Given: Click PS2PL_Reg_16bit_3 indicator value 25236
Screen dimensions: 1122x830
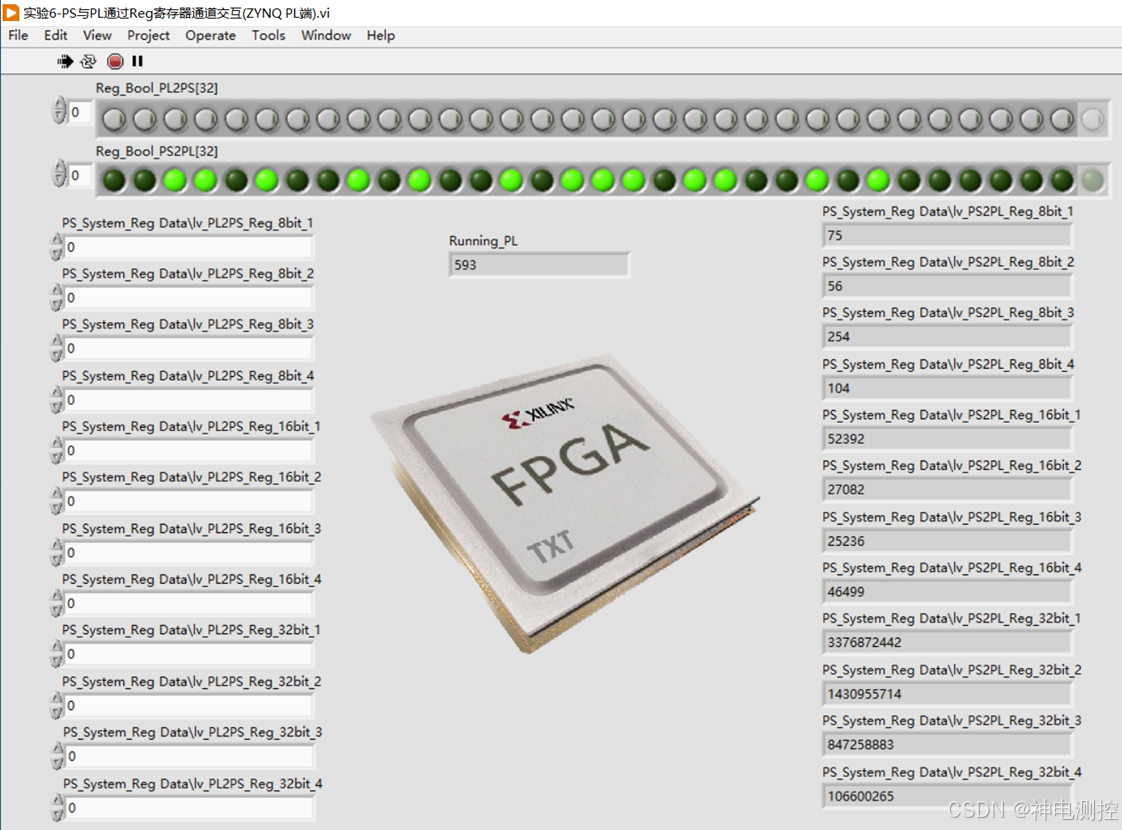Looking at the screenshot, I should point(947,542).
